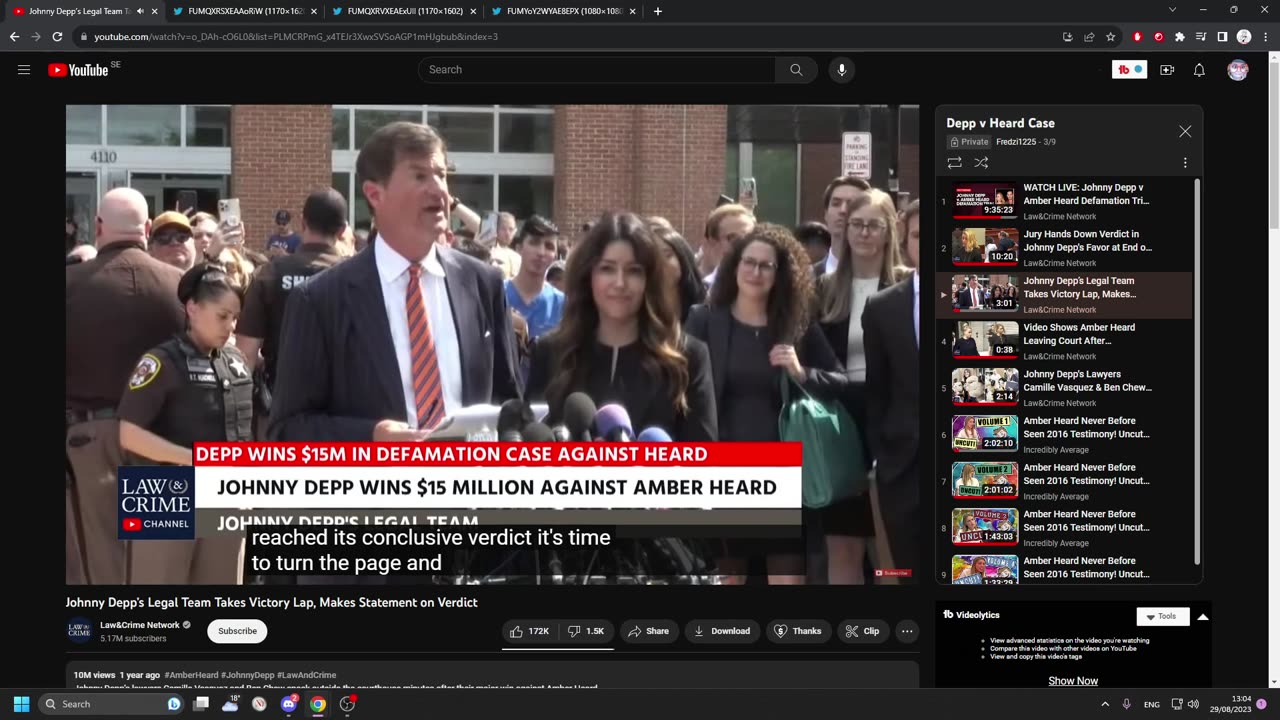Image resolution: width=1280 pixels, height=720 pixels.
Task: Close the Depp v Heard Case playlist panel
Action: coord(1185,131)
